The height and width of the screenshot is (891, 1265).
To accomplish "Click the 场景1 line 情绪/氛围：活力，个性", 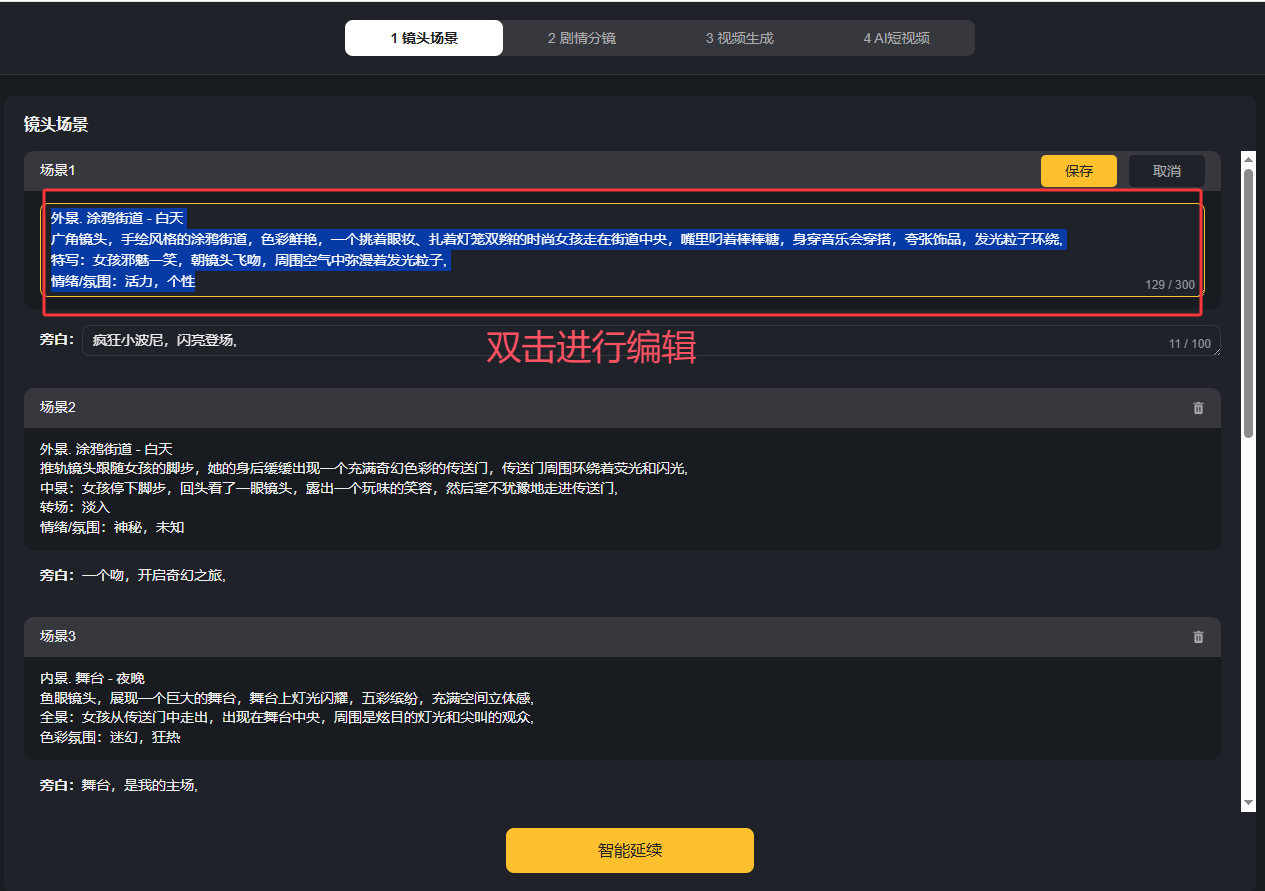I will click(123, 282).
